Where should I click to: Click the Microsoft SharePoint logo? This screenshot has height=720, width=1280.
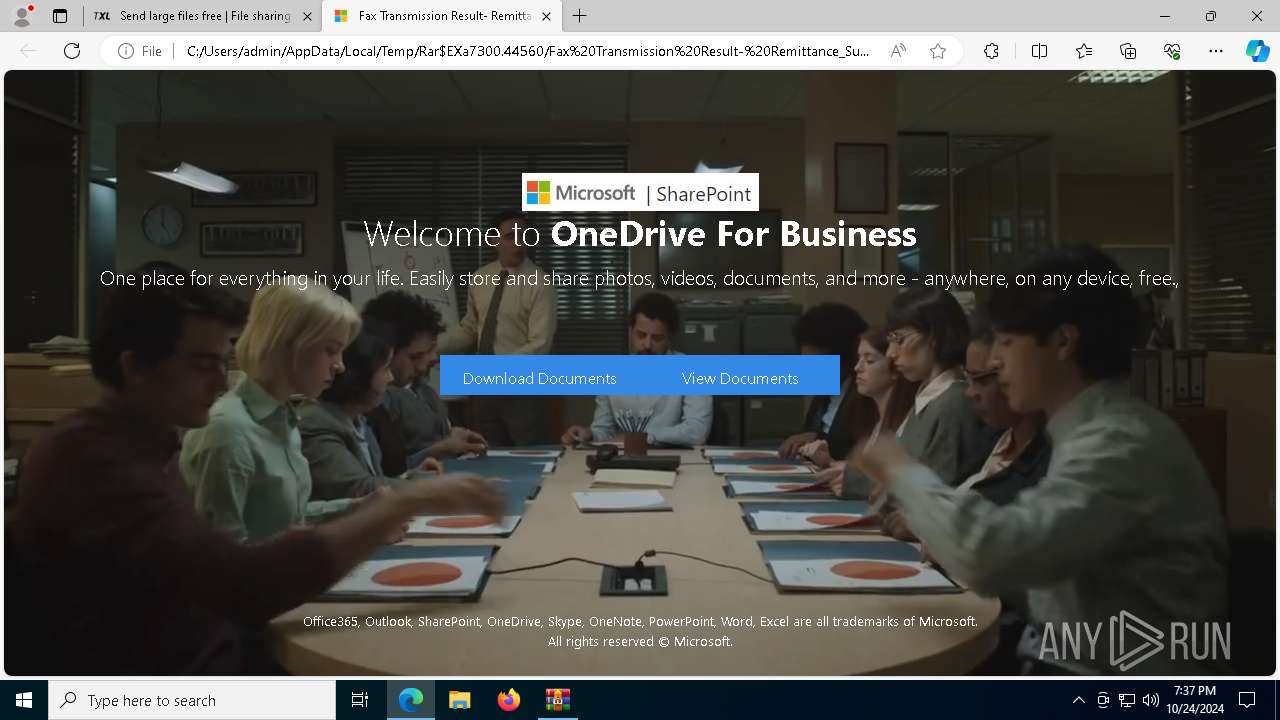coord(640,193)
